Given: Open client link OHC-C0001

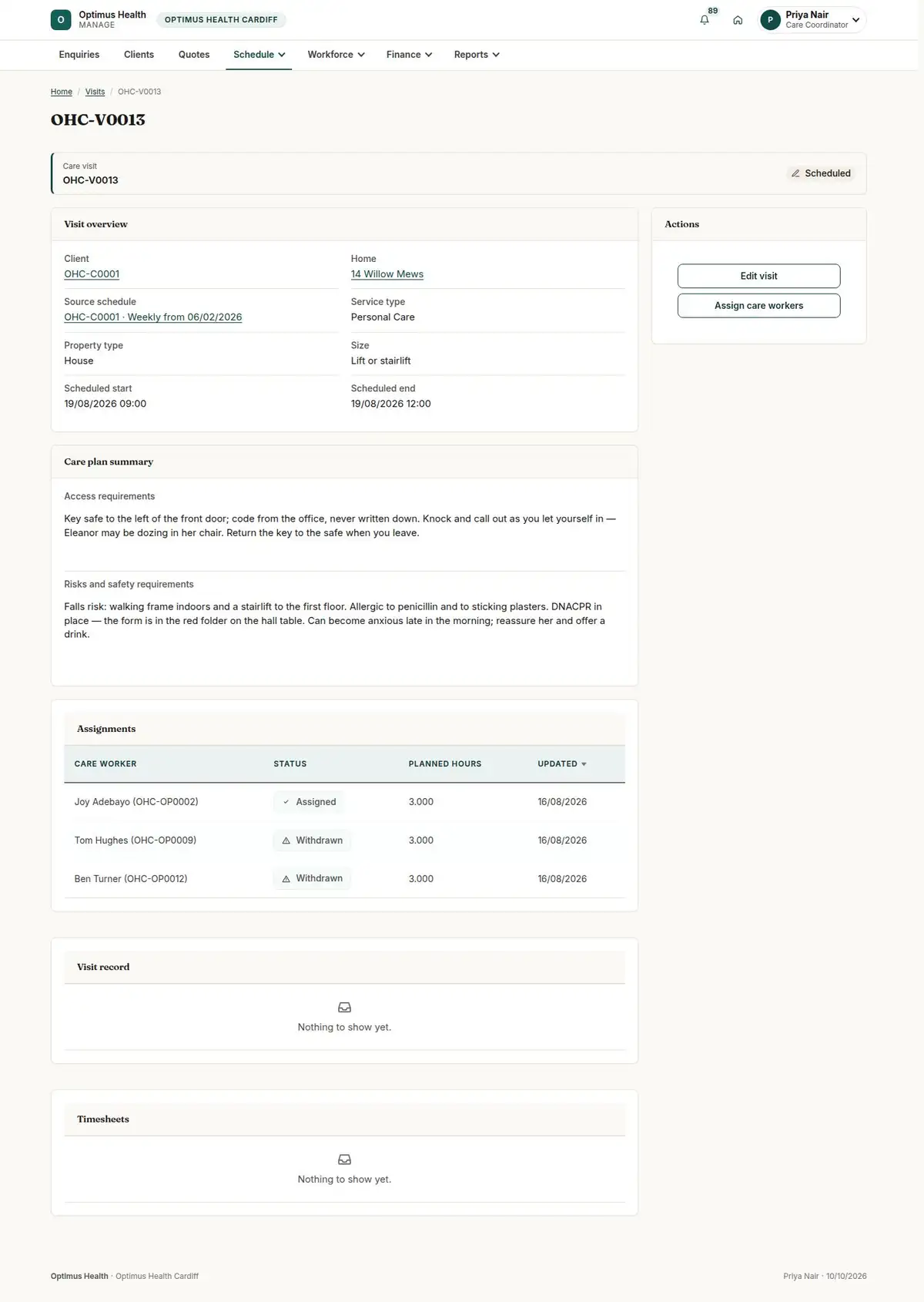Looking at the screenshot, I should (92, 274).
